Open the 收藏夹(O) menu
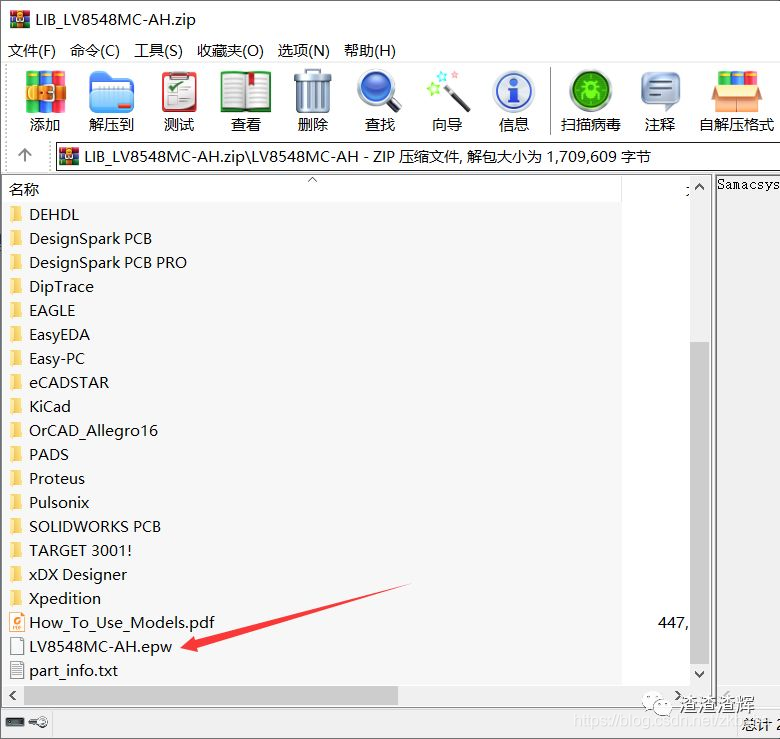Image resolution: width=780 pixels, height=739 pixels. (230, 50)
